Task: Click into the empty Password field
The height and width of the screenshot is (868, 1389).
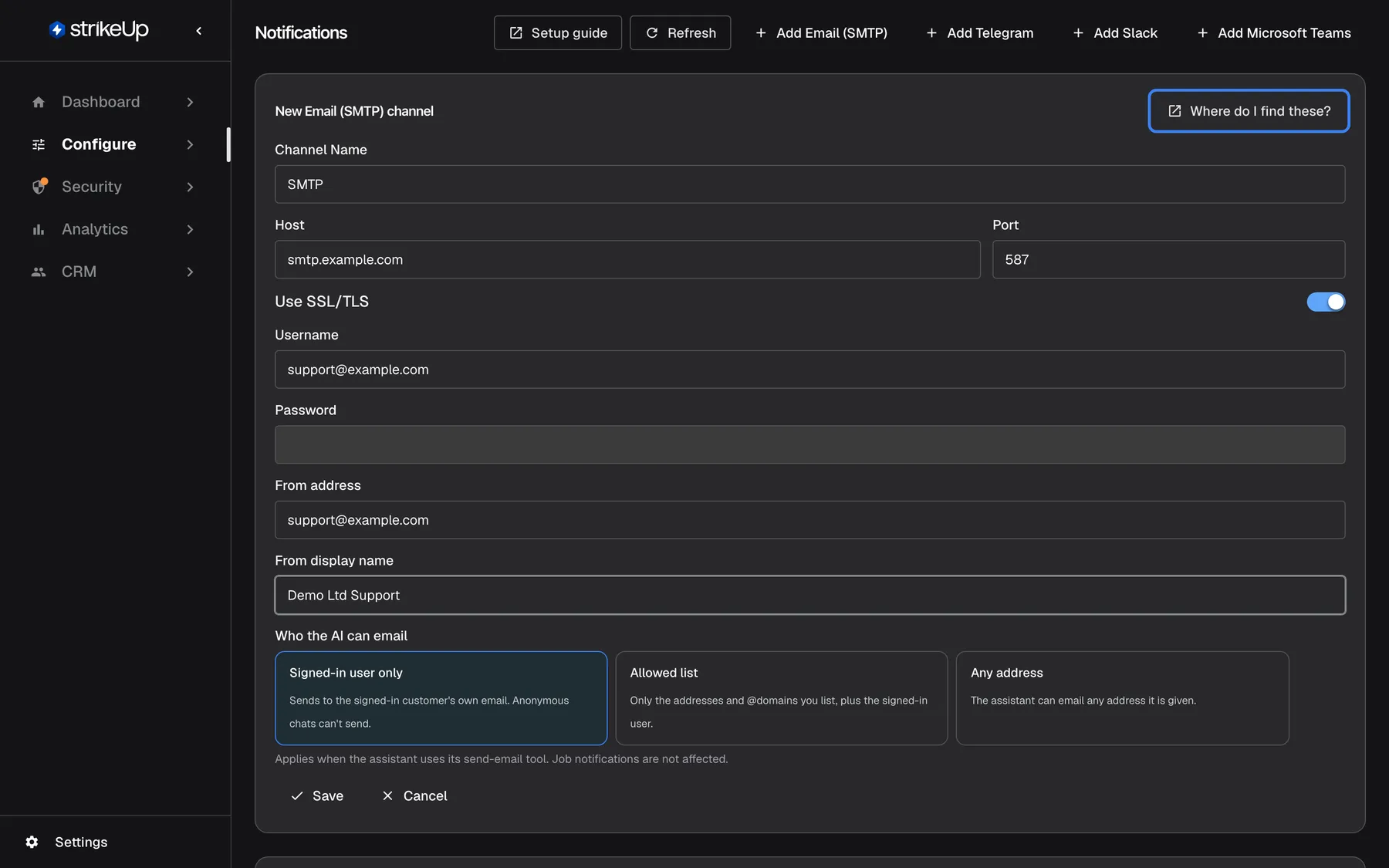Action: pyautogui.click(x=809, y=444)
